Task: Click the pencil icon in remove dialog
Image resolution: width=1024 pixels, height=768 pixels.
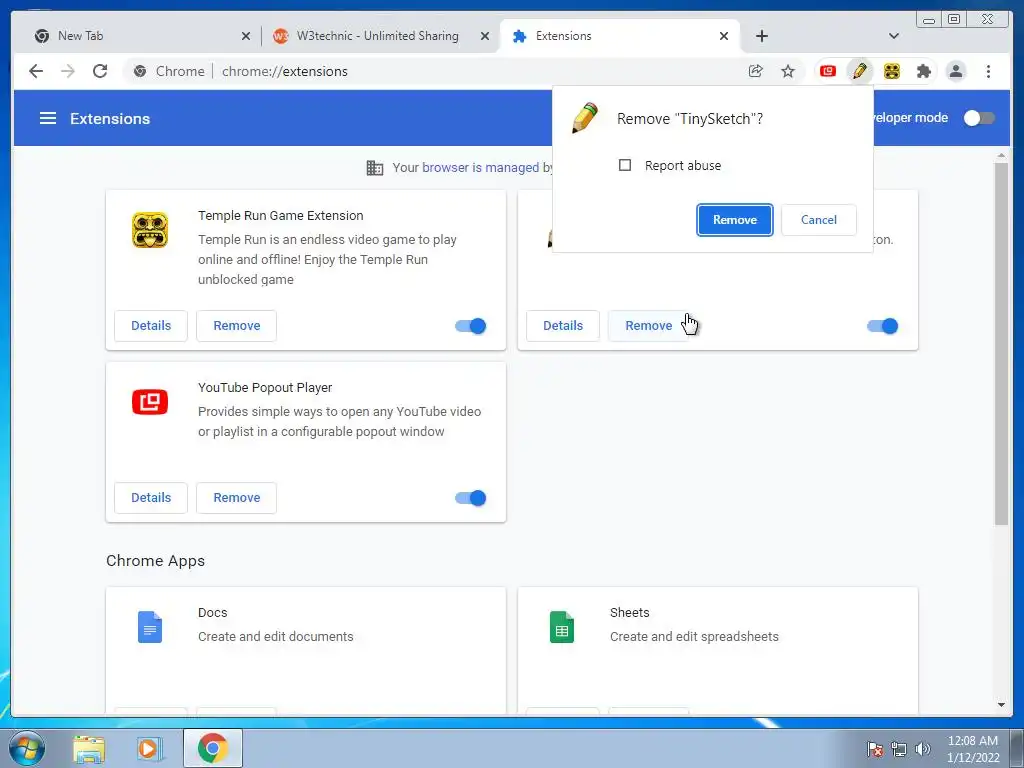Action: click(x=584, y=118)
